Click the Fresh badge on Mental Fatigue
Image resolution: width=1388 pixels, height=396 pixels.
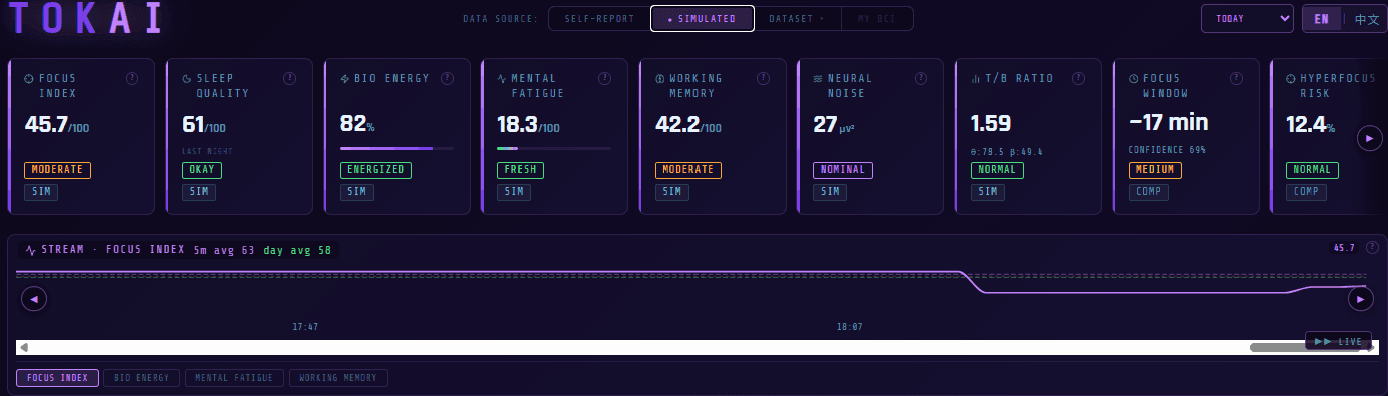coord(520,170)
